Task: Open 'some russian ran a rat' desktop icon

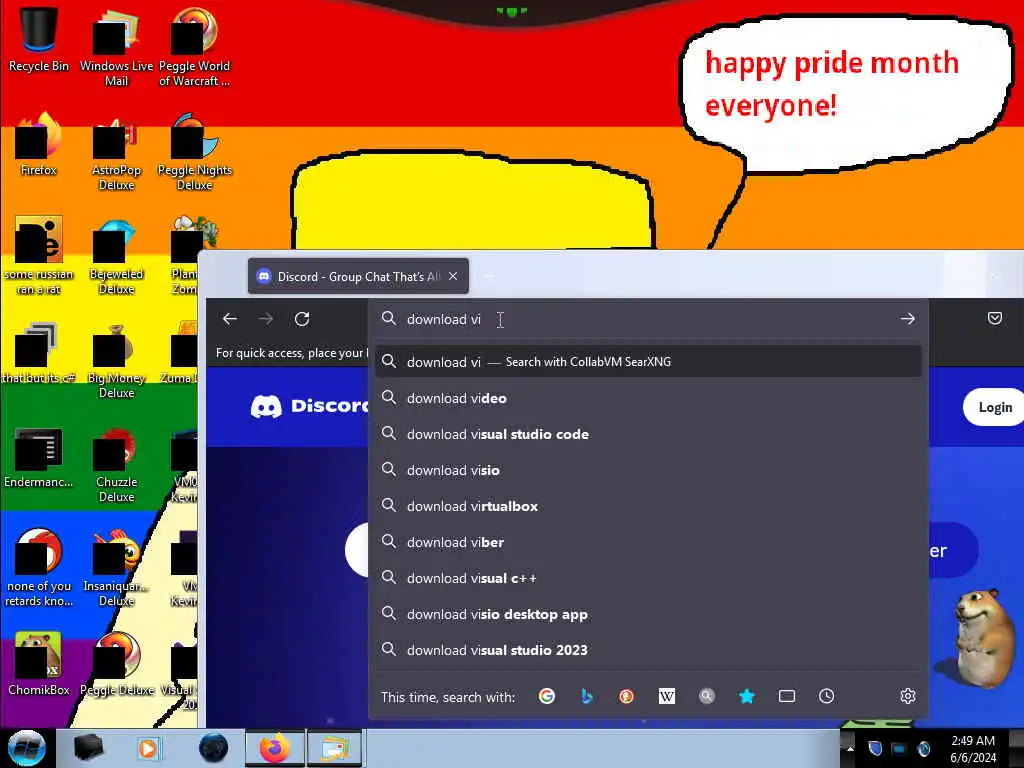Action: tap(39, 256)
